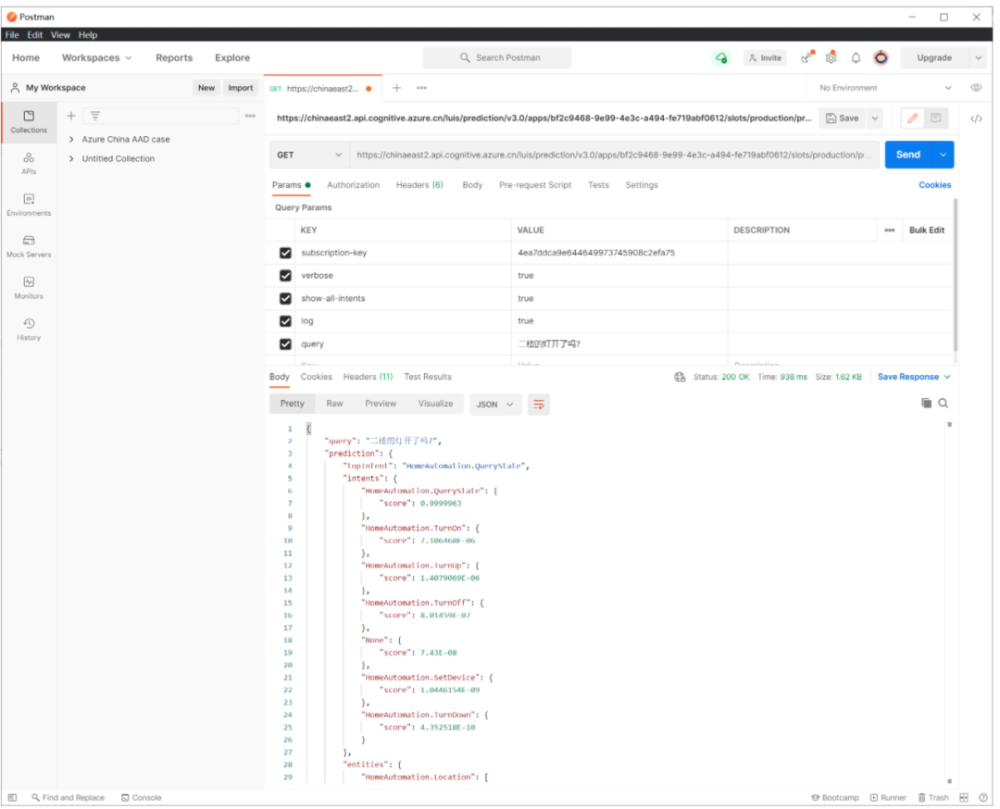The height and width of the screenshot is (809, 1000).
Task: Open the Mock Servers sidebar panel
Action: tap(29, 246)
